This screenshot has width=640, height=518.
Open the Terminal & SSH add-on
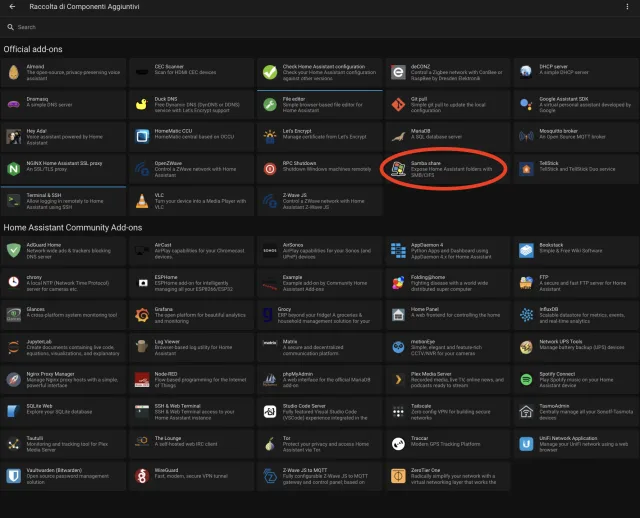click(64, 200)
